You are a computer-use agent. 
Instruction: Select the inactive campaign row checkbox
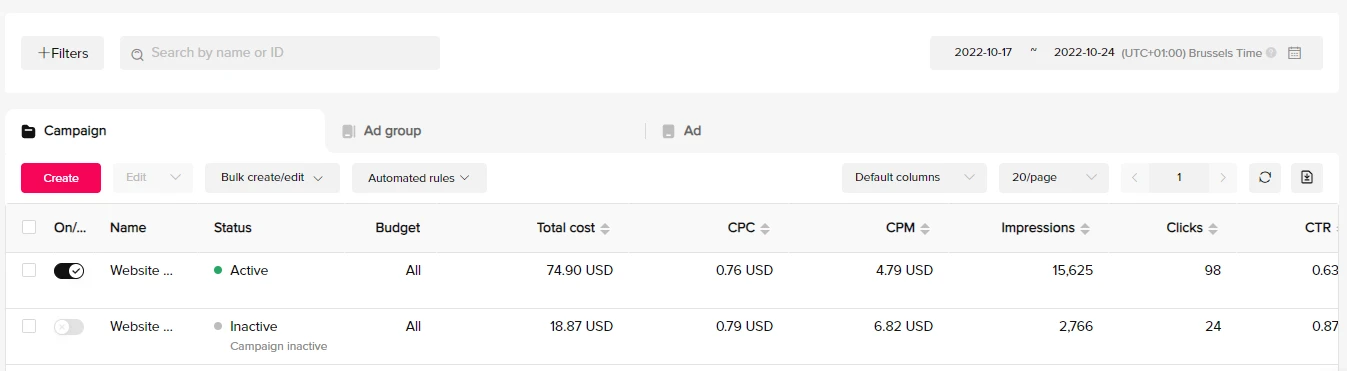click(x=29, y=326)
